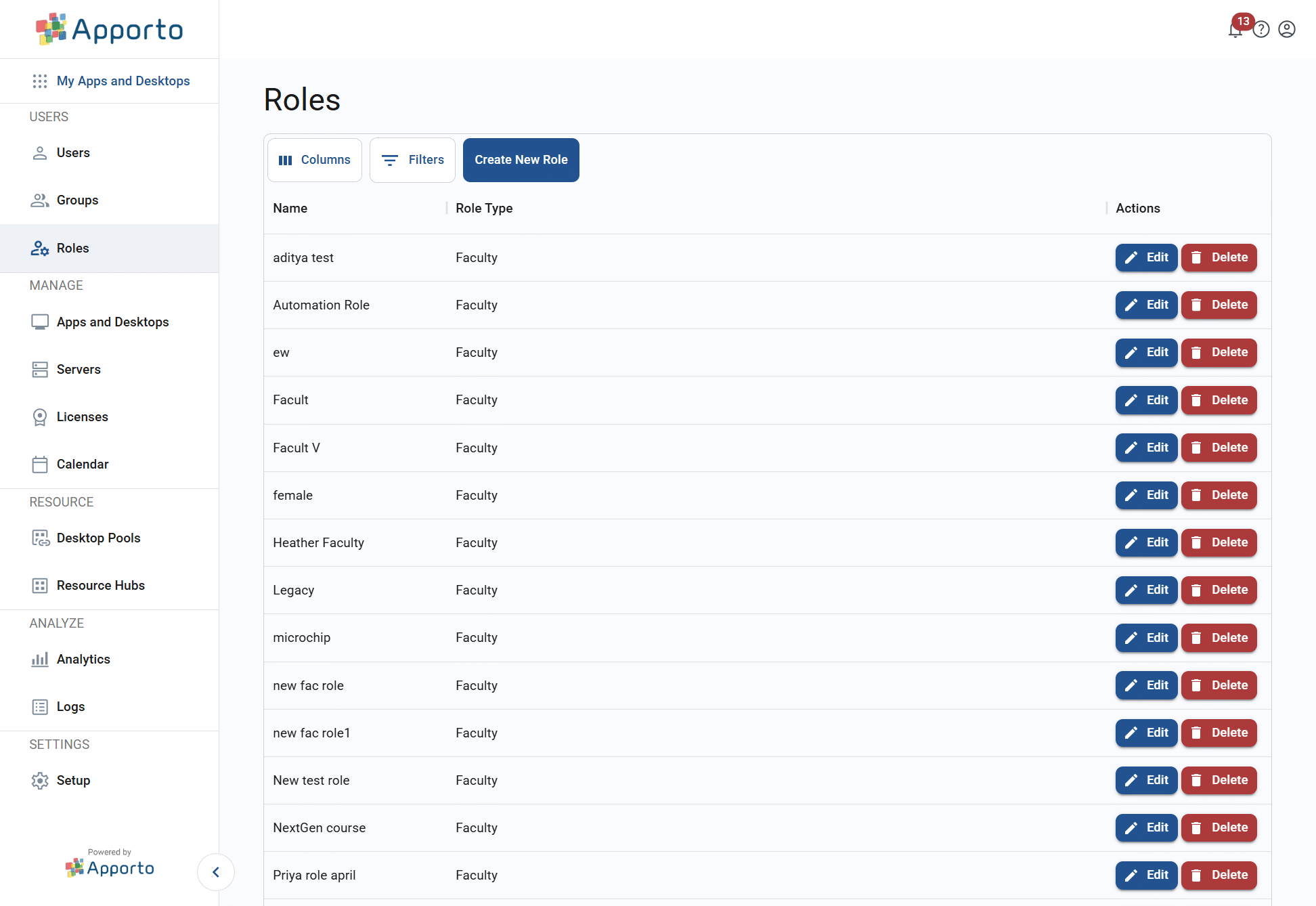This screenshot has width=1316, height=906.
Task: Click the Apporto logo in the header
Action: tap(109, 29)
